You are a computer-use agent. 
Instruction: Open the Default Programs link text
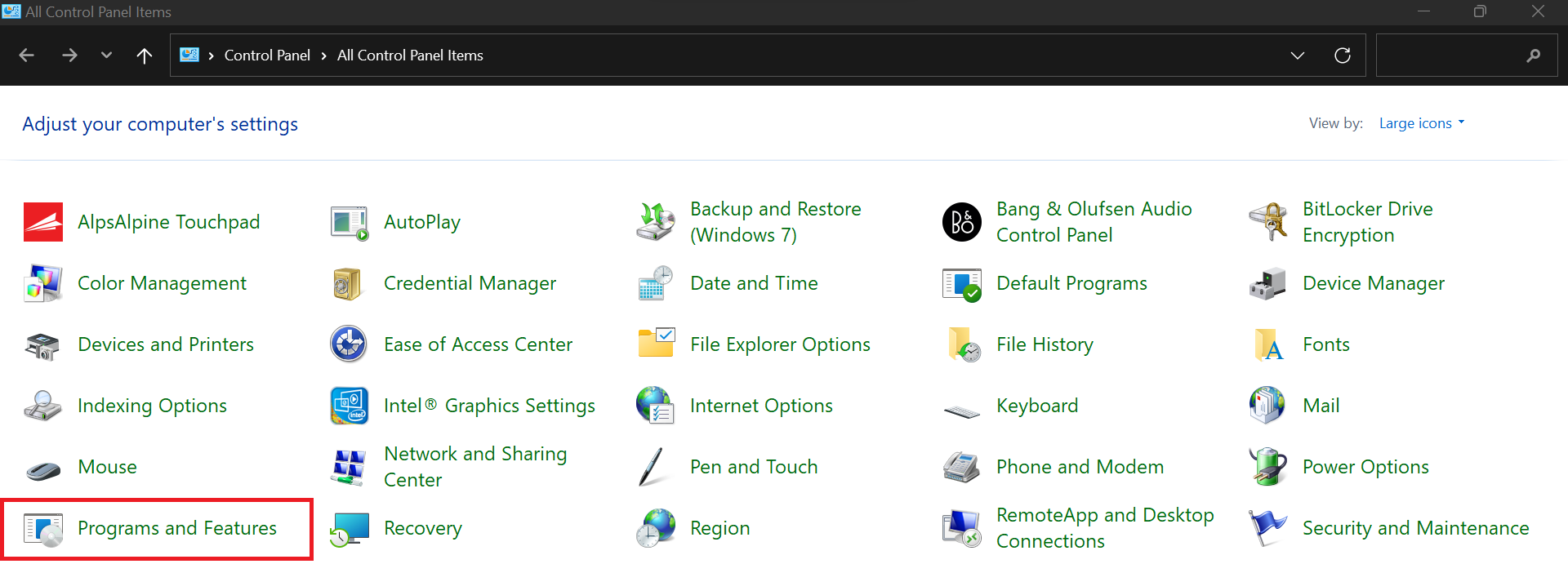coord(1071,283)
